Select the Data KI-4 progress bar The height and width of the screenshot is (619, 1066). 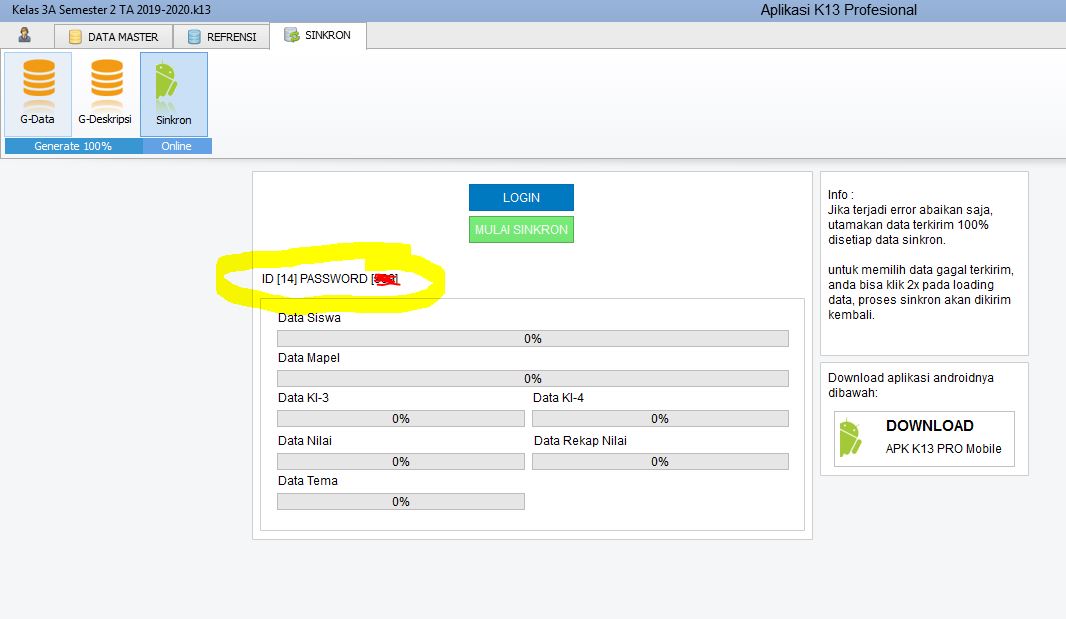coord(659,419)
